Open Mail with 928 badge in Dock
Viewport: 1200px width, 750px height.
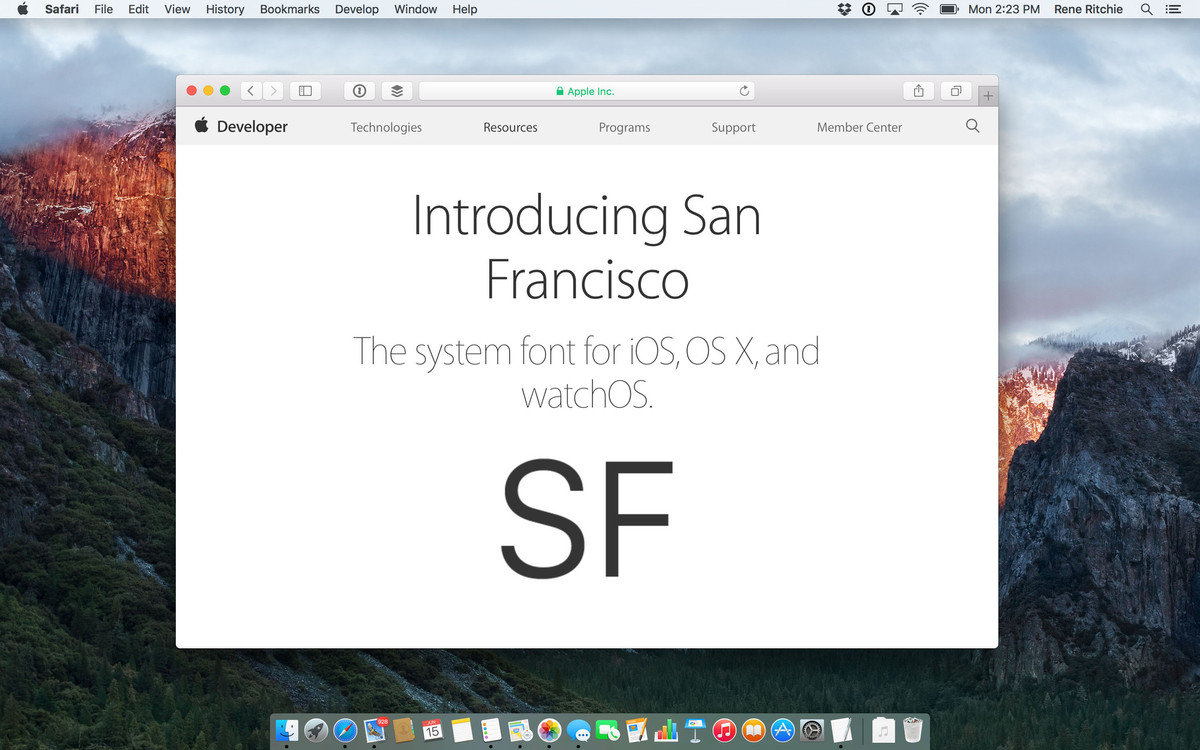coord(376,731)
